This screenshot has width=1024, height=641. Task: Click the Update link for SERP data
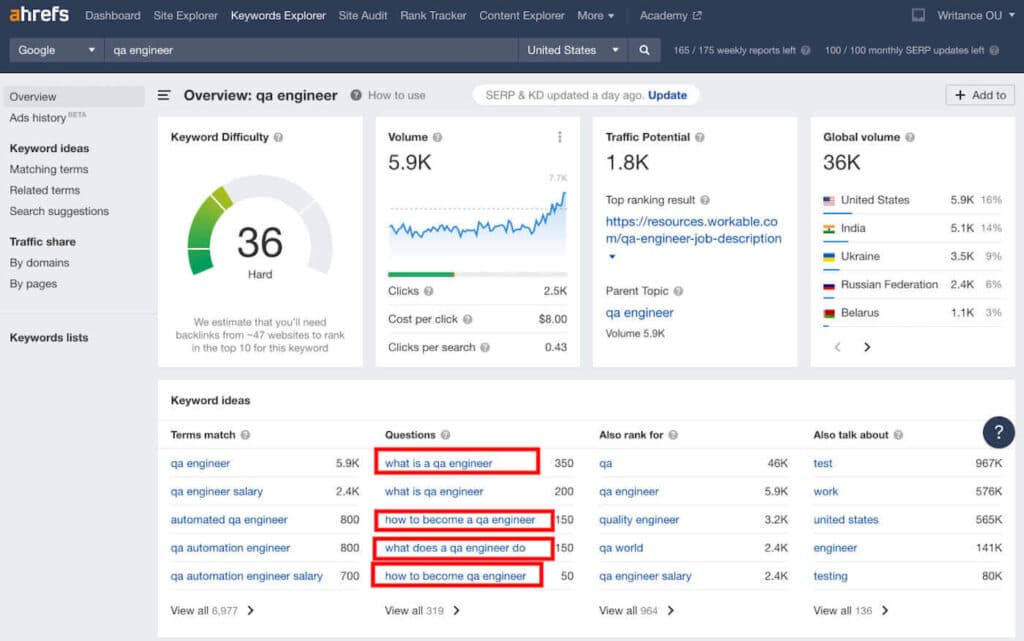pos(668,94)
